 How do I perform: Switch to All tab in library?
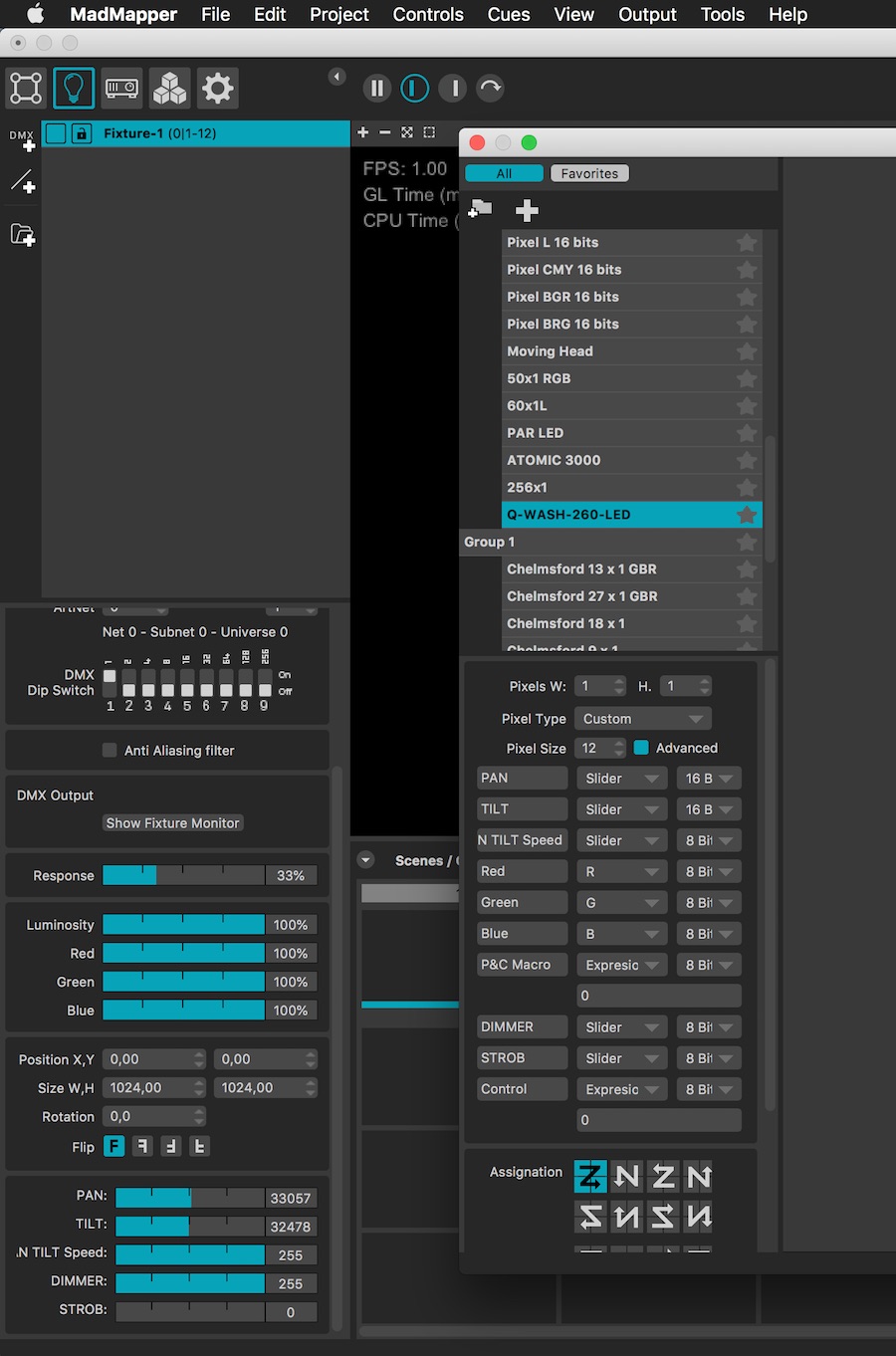tap(504, 173)
